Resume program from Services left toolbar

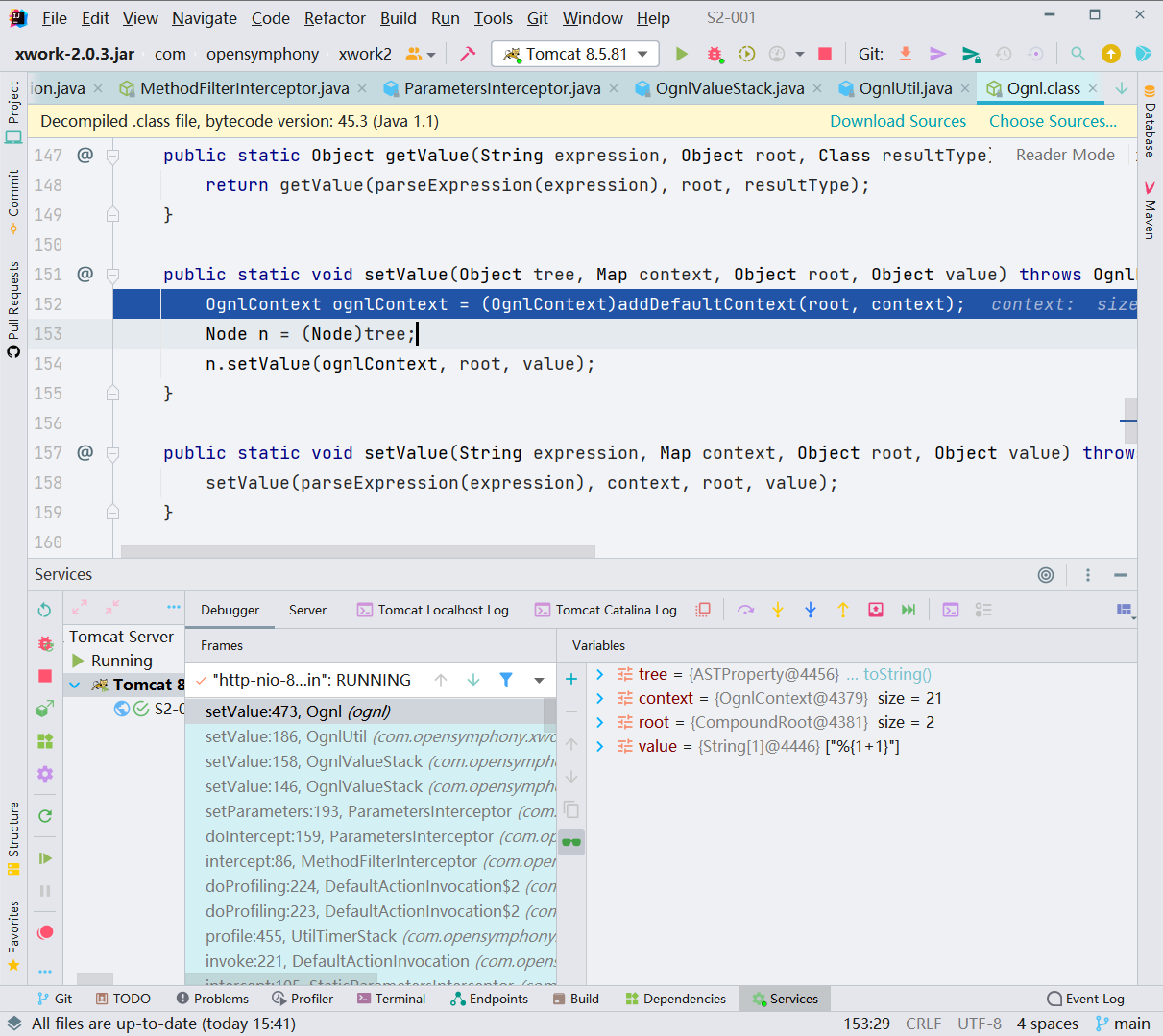[45, 857]
